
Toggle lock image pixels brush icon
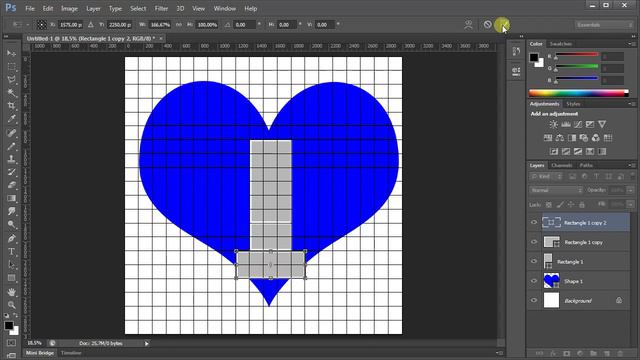[x=560, y=204]
